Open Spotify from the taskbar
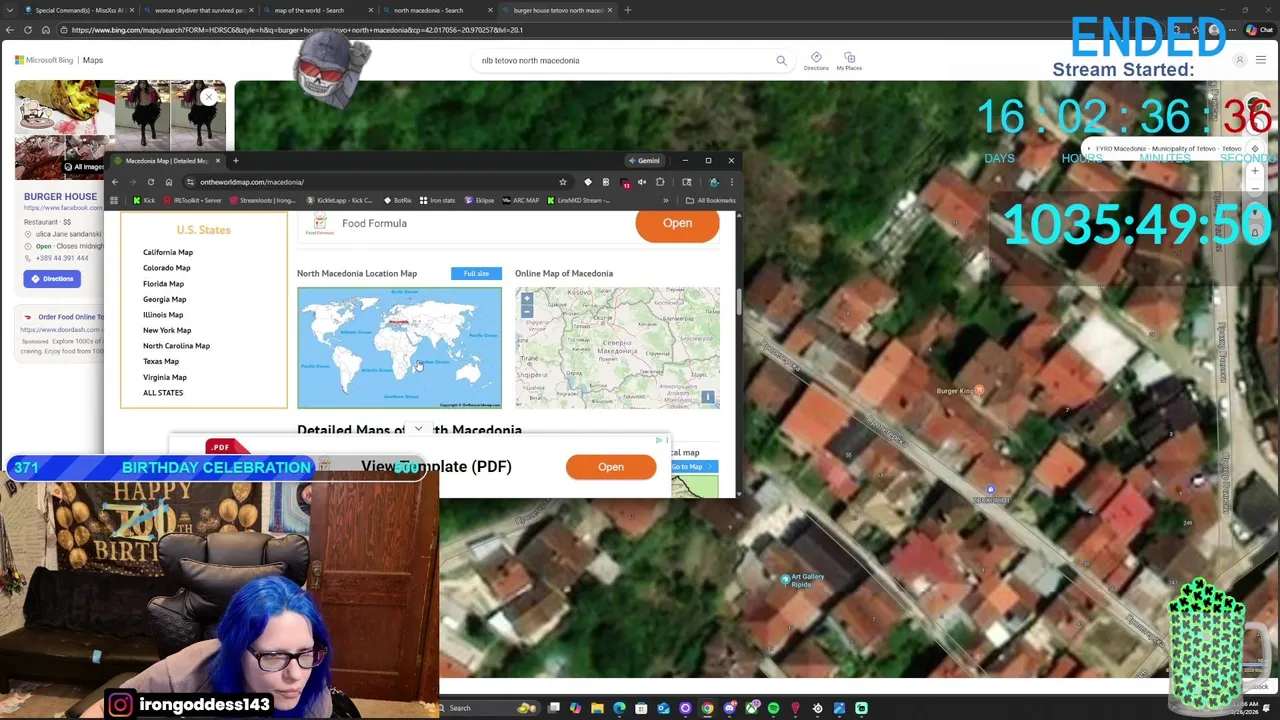 click(773, 708)
